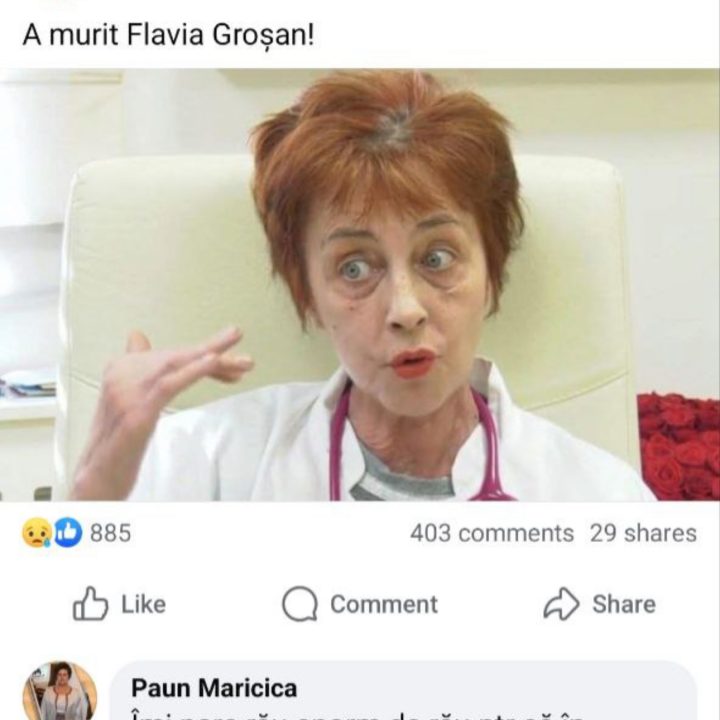The width and height of the screenshot is (720, 720).
Task: Click the 'Comment' text label
Action: click(383, 604)
